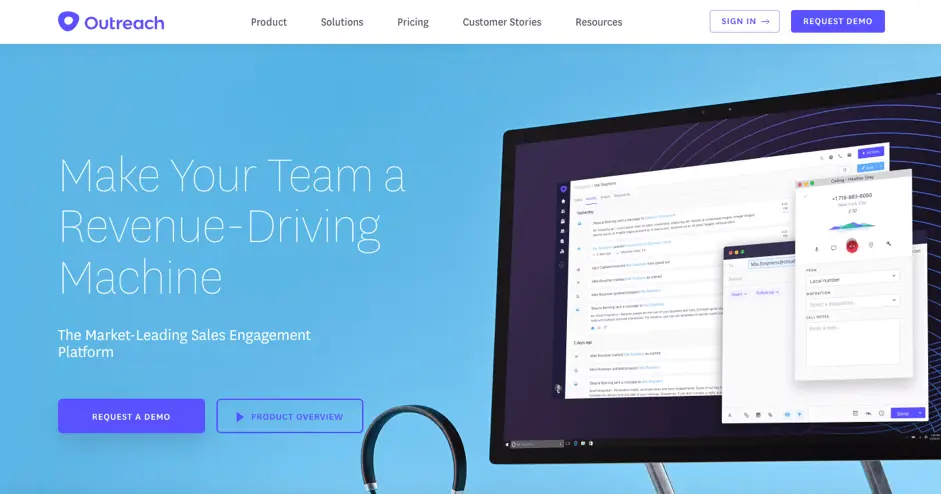The width and height of the screenshot is (941, 494).
Task: Click 'The Market-Leading Sales Engagement Platform' subtitle
Action: pos(184,343)
